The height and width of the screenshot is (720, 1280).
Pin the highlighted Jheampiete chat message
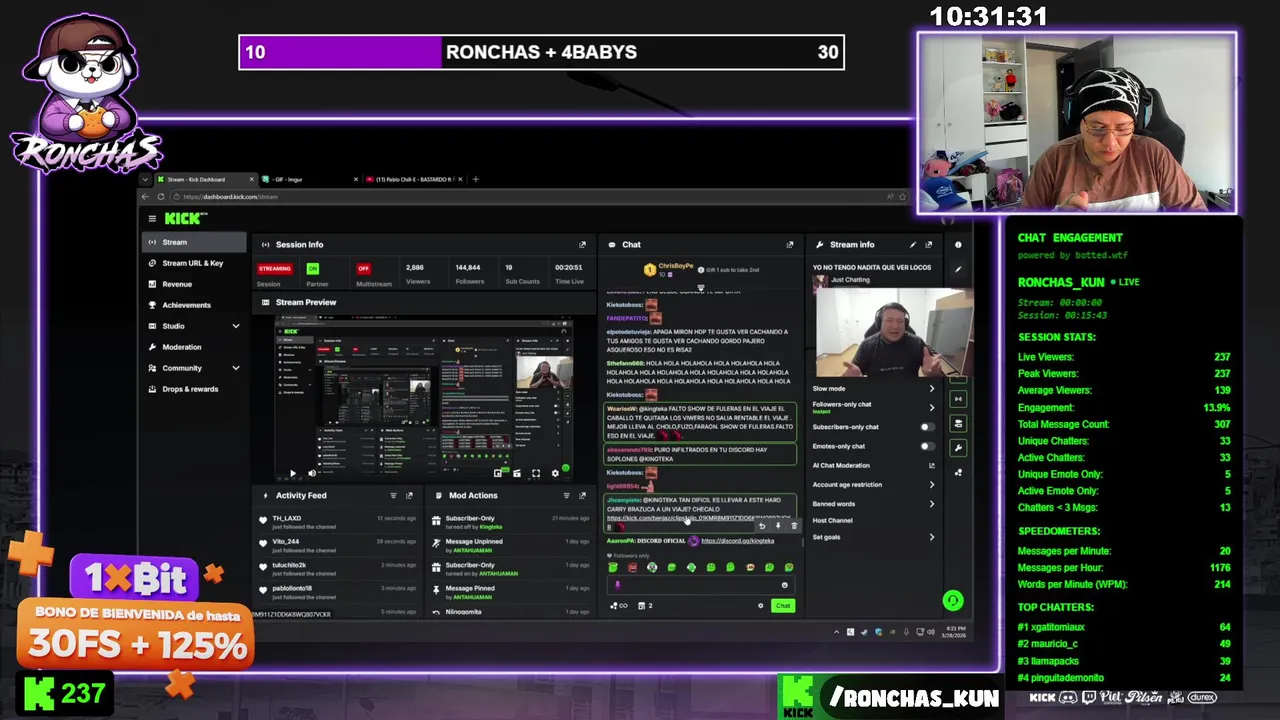(x=778, y=526)
